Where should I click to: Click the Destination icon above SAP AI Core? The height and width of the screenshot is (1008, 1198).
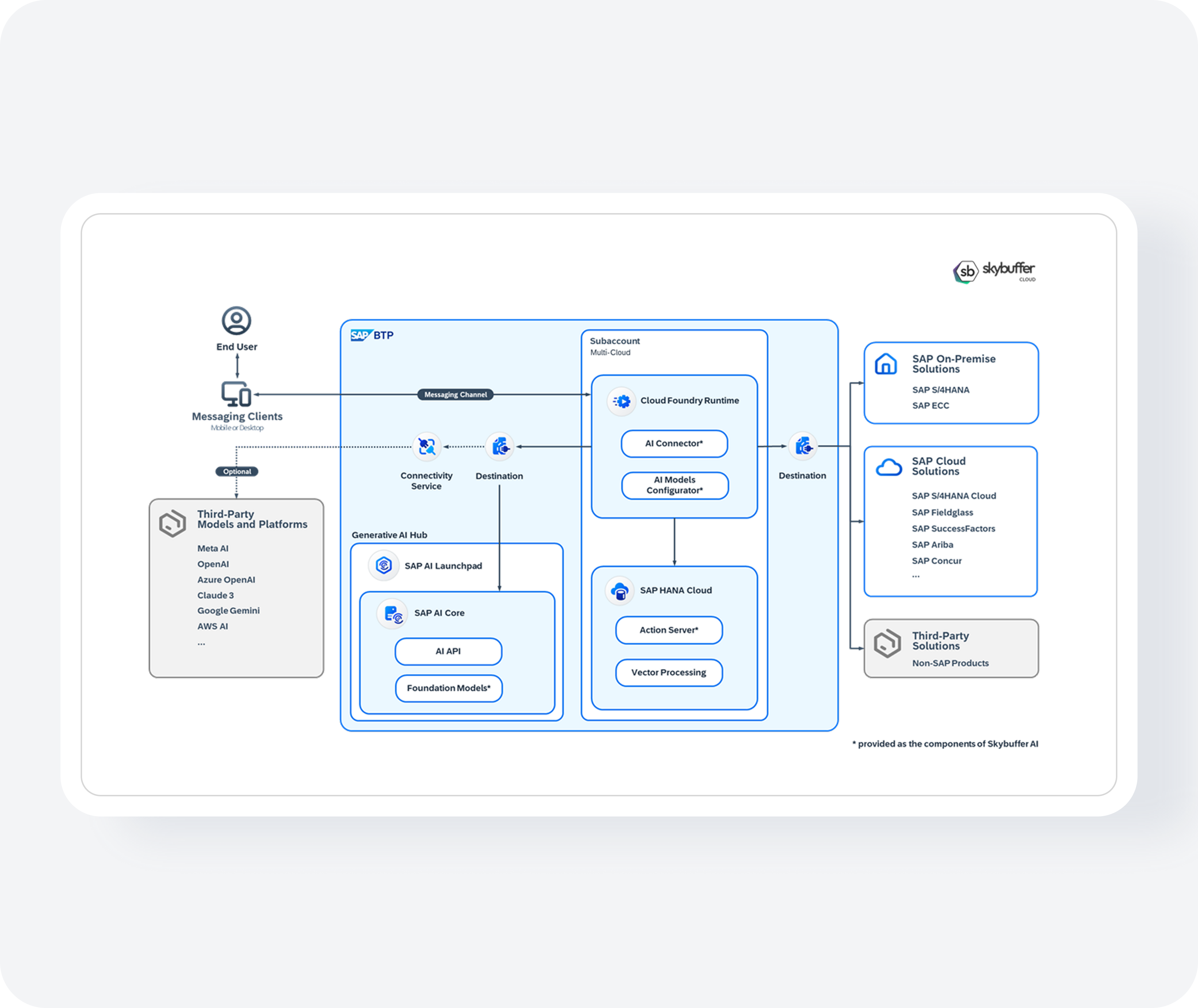click(x=500, y=446)
